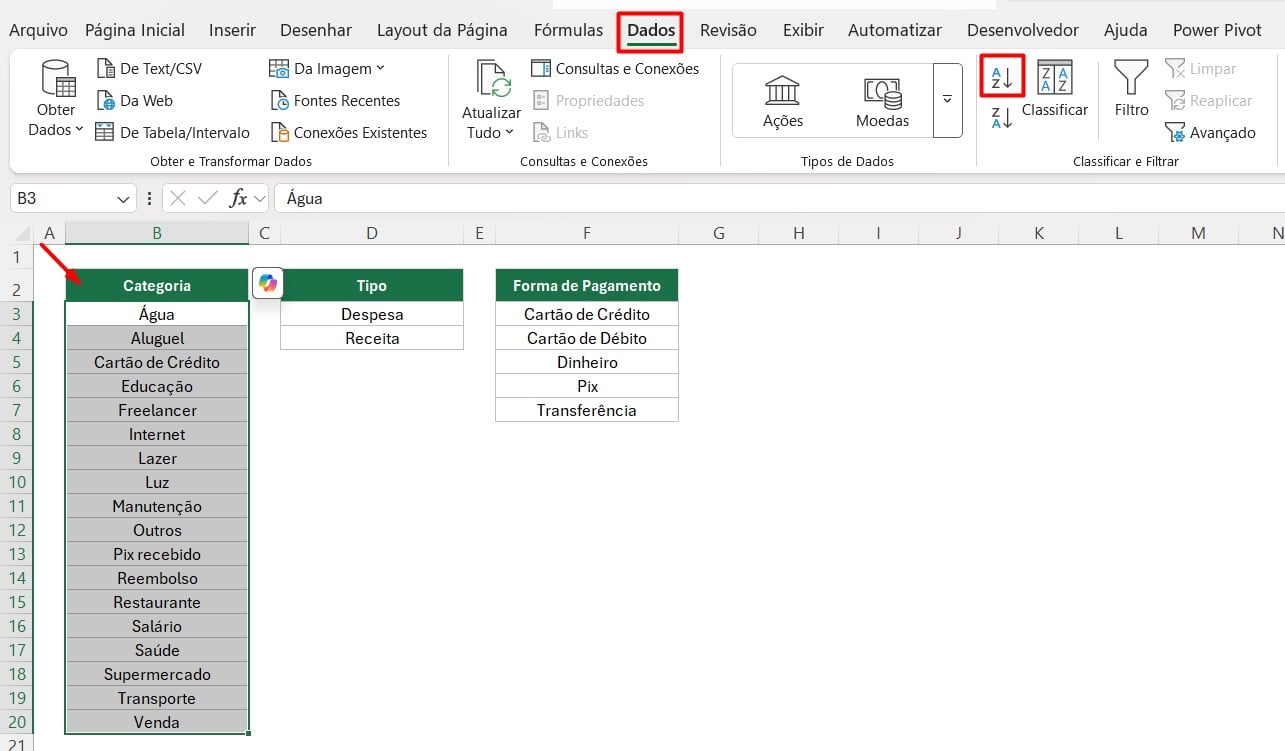This screenshot has width=1285, height=751.
Task: Select De Tabela/Intervalo option
Action: (173, 133)
